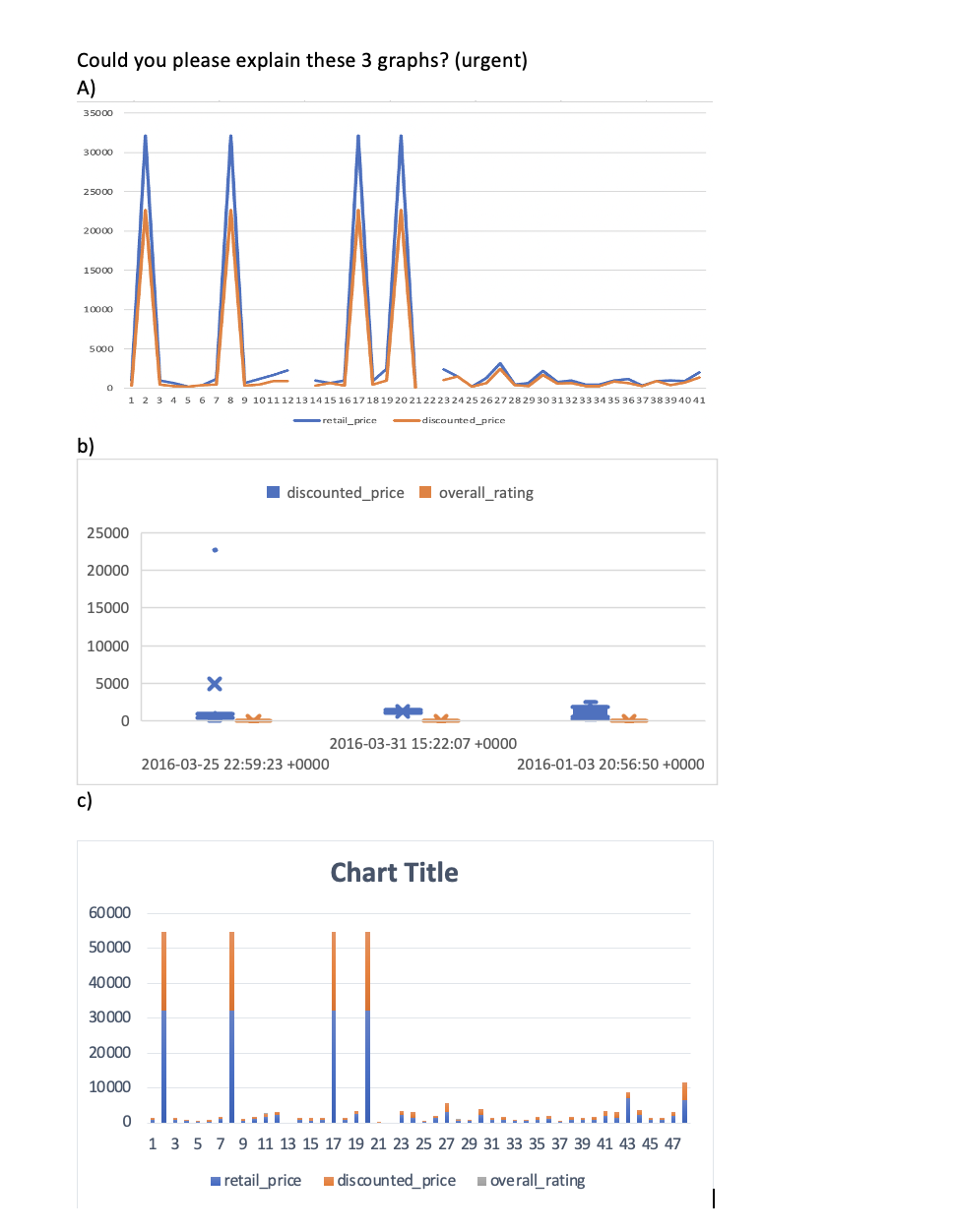Select the gray overall_rating legend marker in chart c

479,1180
